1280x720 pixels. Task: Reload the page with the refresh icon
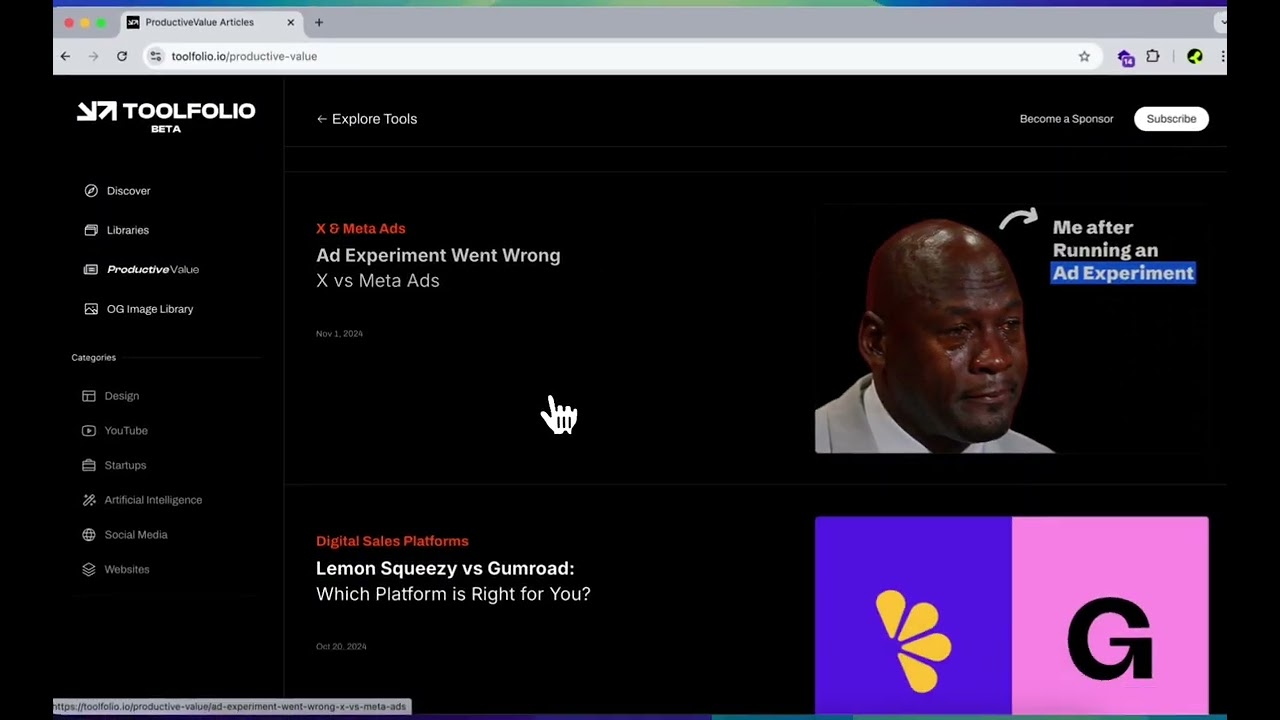[122, 56]
